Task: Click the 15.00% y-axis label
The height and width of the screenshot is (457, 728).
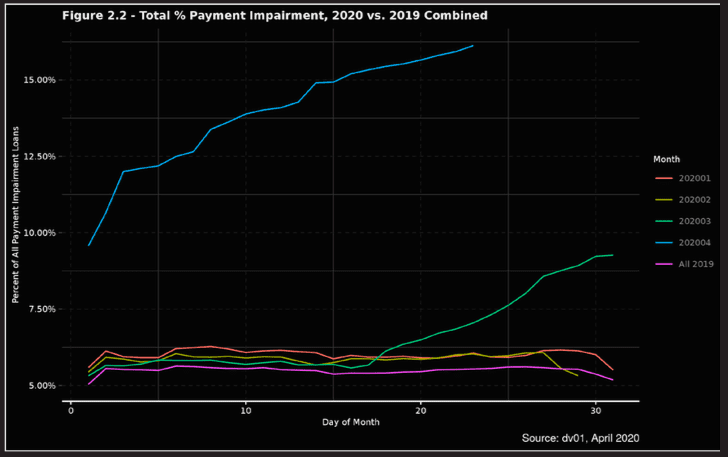Action: (x=39, y=80)
